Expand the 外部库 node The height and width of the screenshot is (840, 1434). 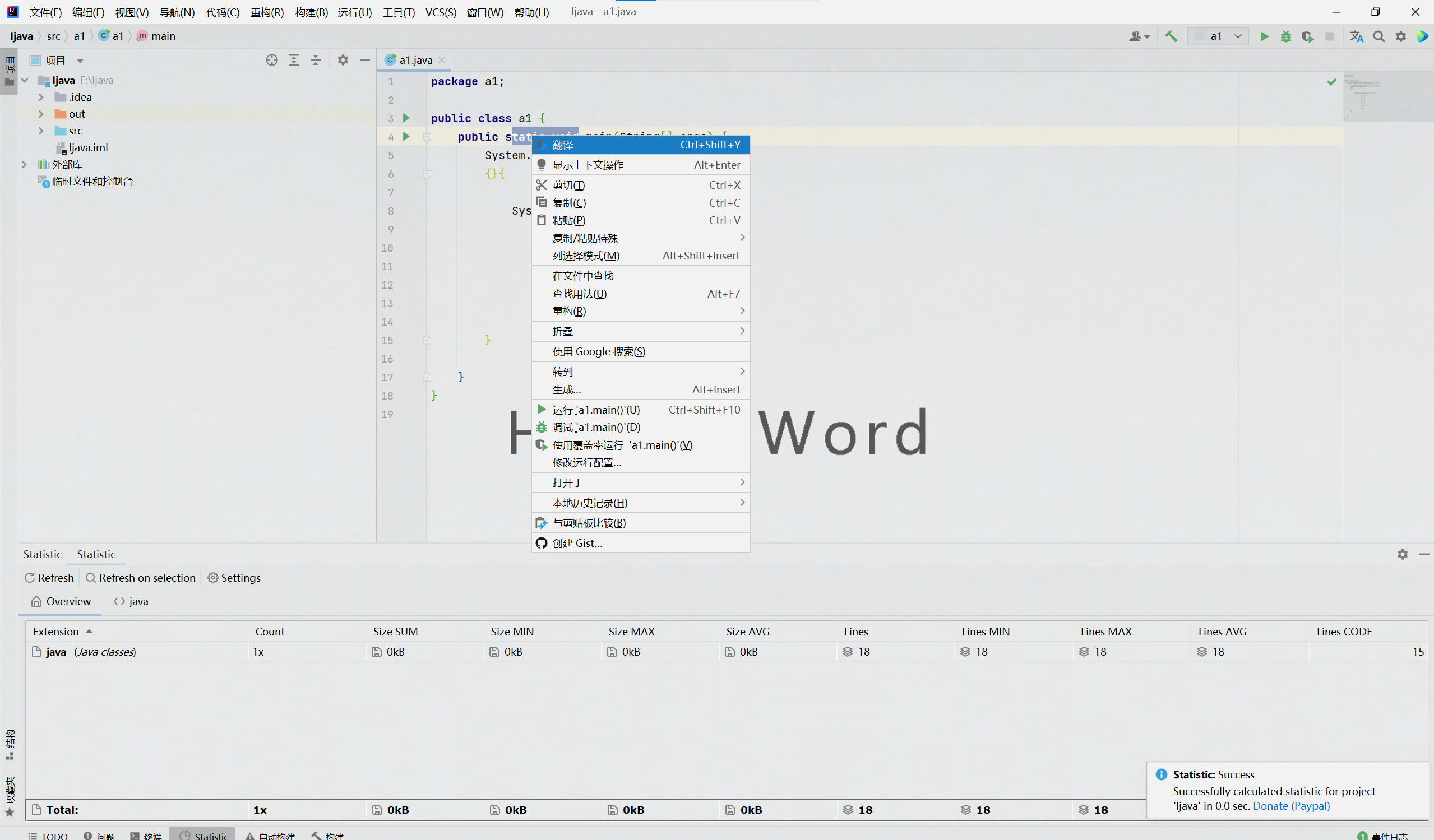[x=25, y=164]
